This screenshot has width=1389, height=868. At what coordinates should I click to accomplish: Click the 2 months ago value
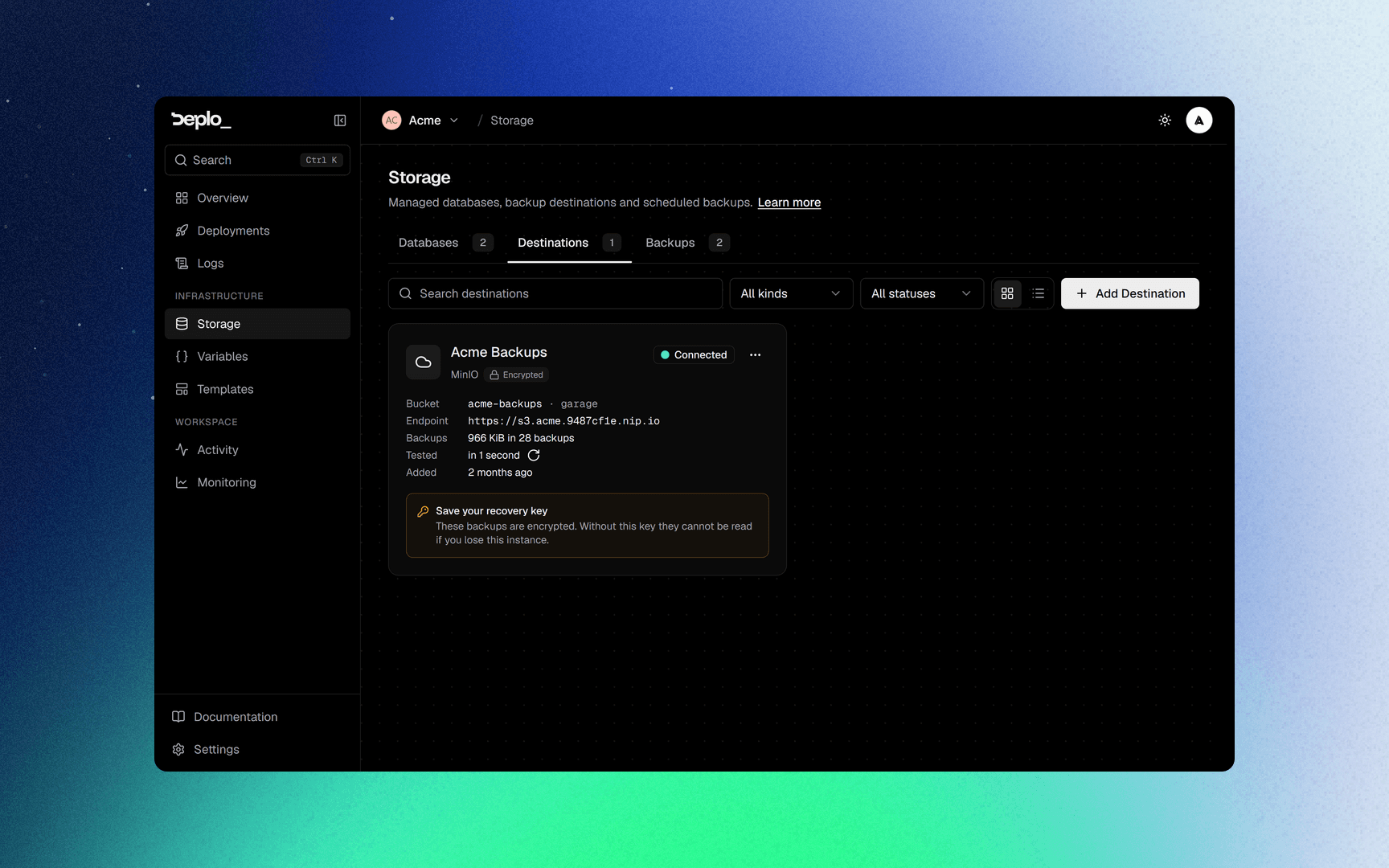pyautogui.click(x=500, y=473)
